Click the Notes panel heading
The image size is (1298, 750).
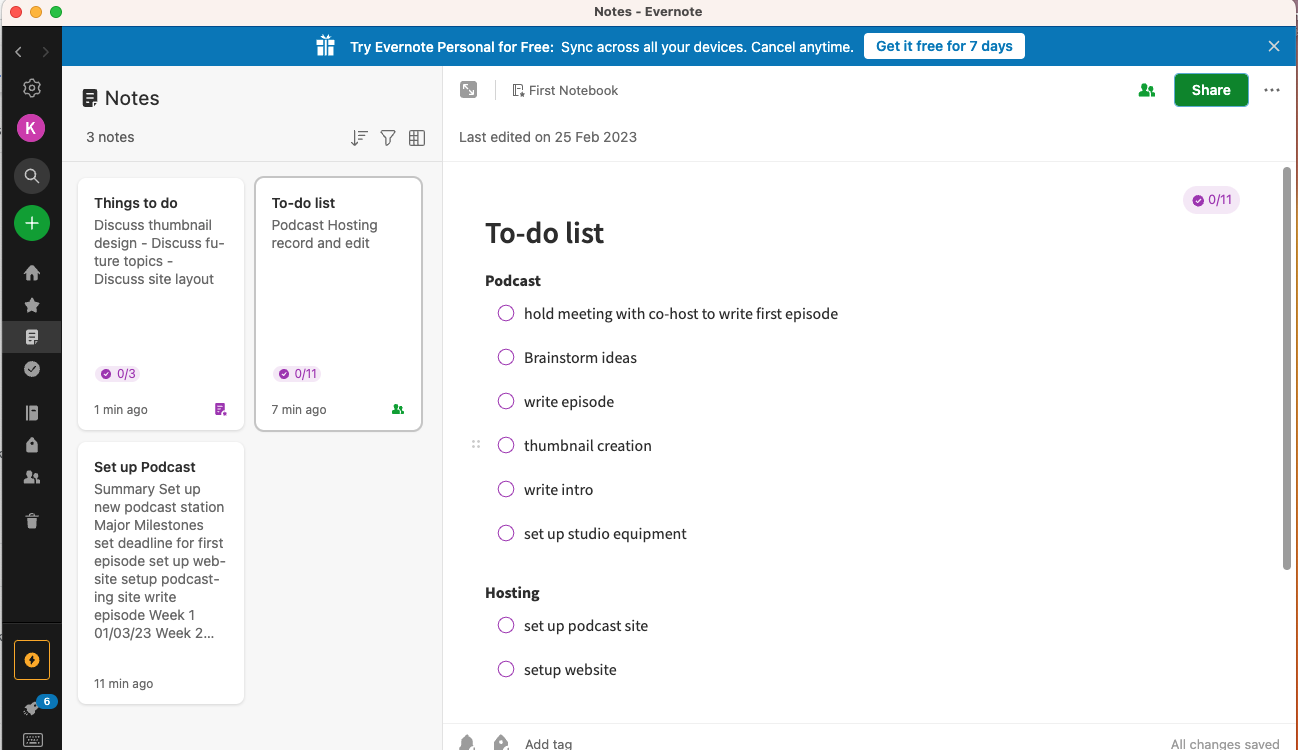coord(120,98)
